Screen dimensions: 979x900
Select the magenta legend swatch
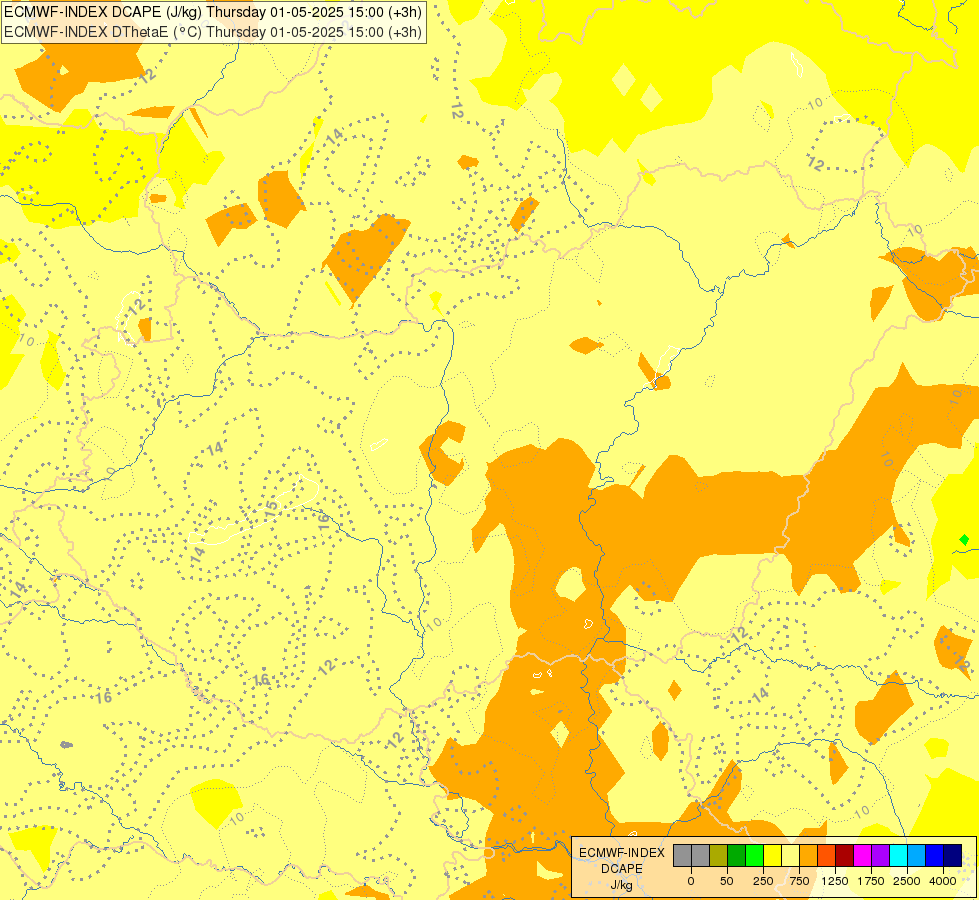[x=862, y=856]
